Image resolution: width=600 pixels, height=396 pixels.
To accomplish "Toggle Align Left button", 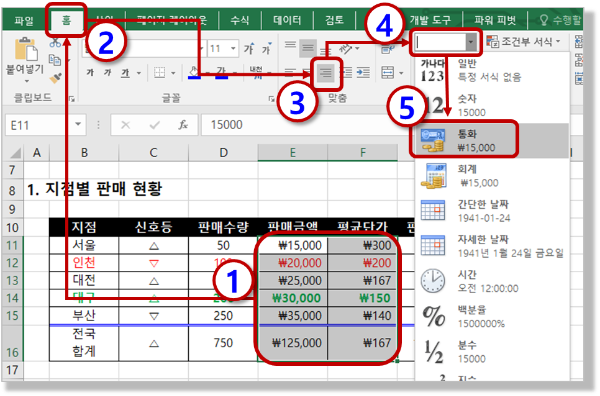I will click(x=290, y=72).
